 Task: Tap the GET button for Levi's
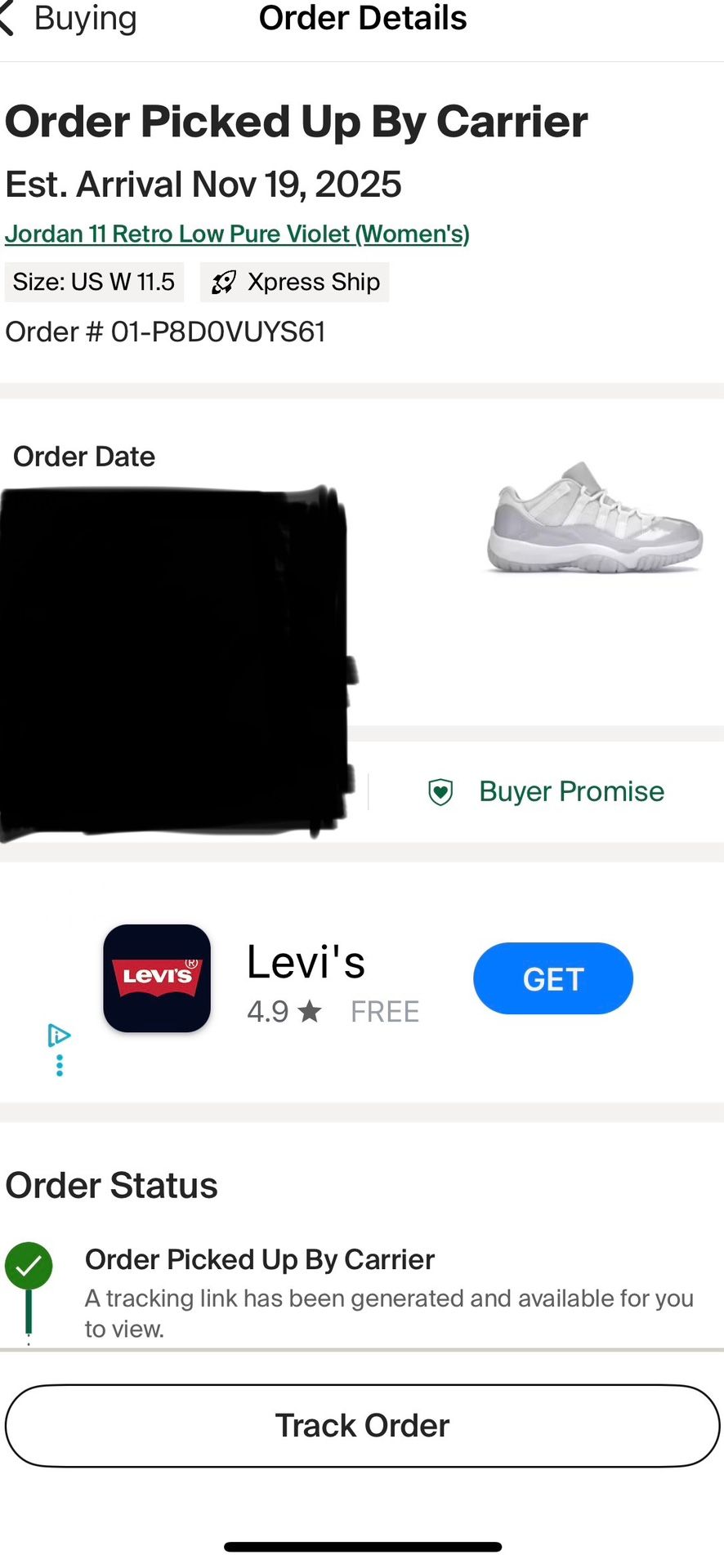(553, 978)
